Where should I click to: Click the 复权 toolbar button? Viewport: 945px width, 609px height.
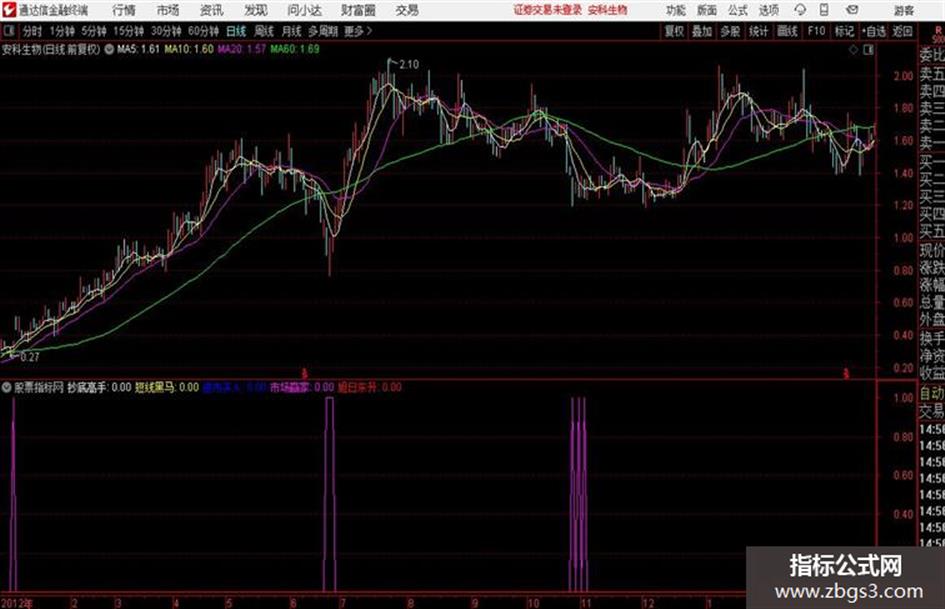[x=674, y=31]
